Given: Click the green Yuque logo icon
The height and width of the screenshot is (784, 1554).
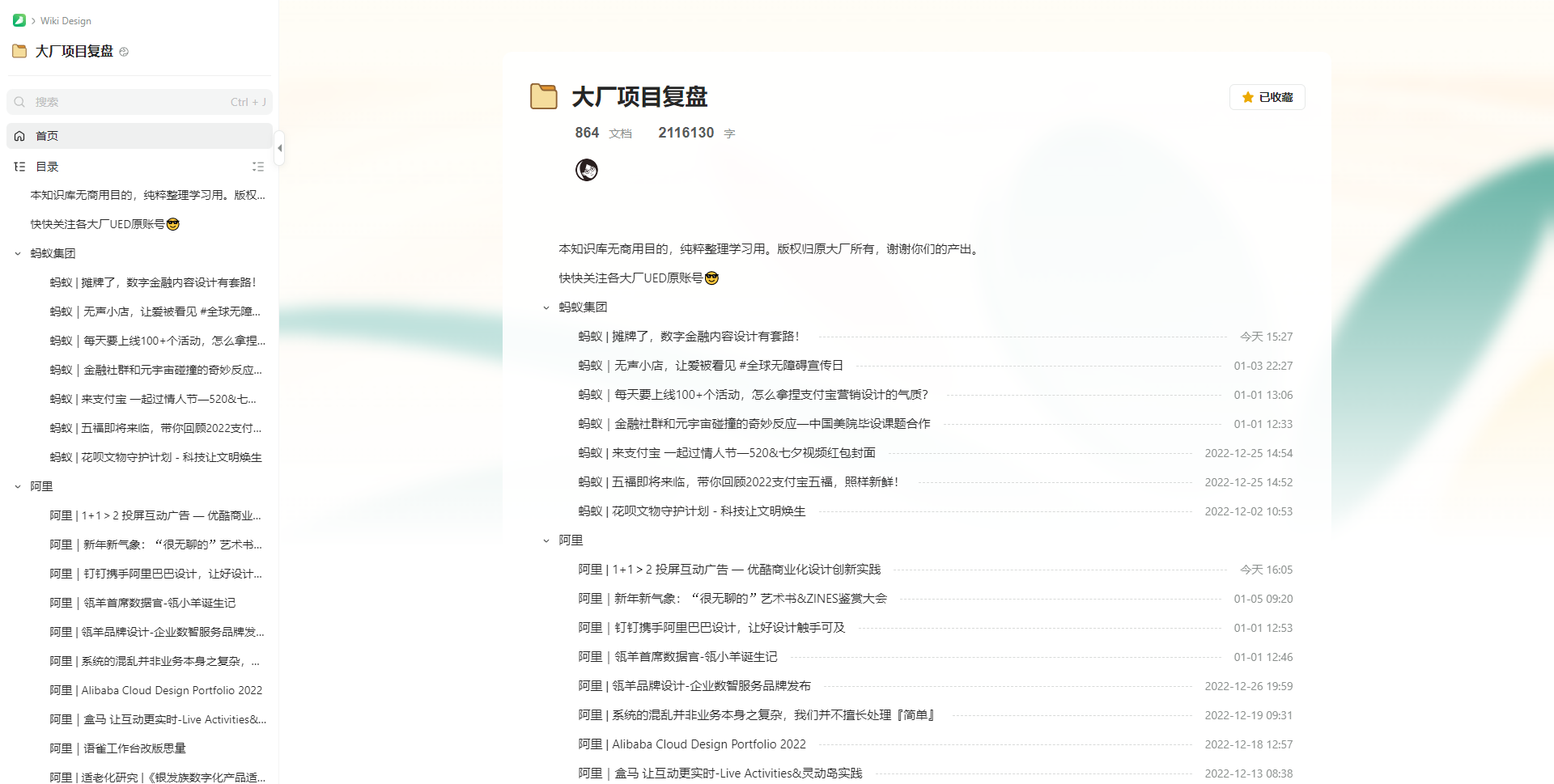Looking at the screenshot, I should [19, 20].
